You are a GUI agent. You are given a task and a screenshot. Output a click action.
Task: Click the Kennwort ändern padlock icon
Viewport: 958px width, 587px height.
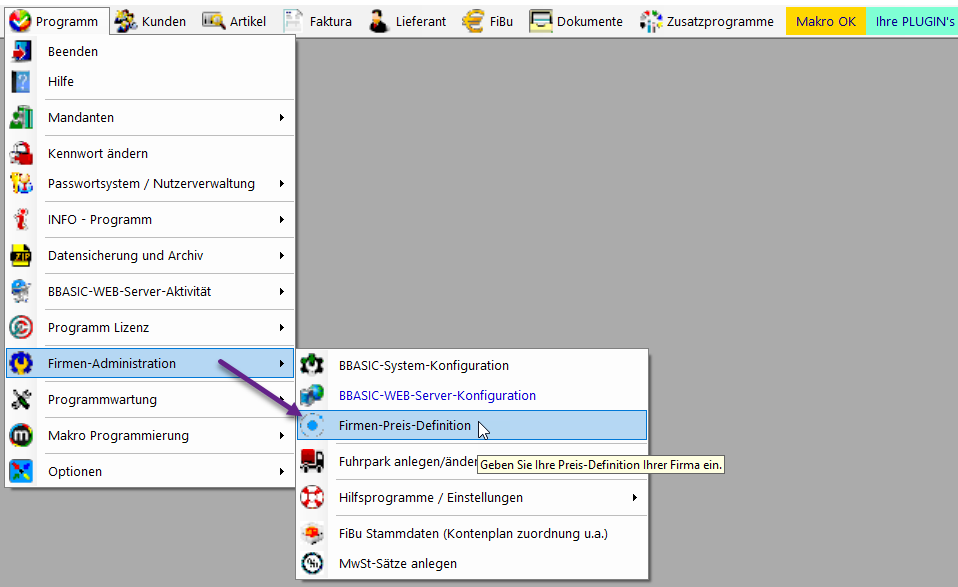[21, 153]
